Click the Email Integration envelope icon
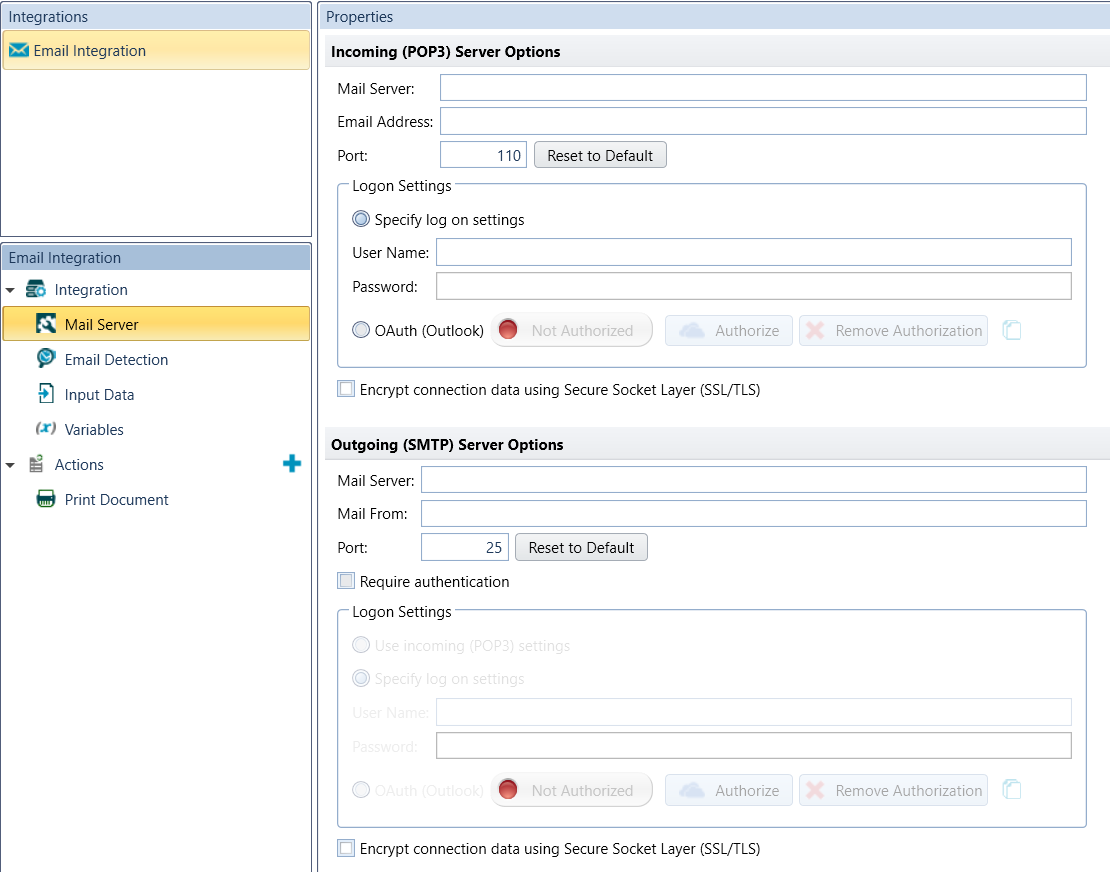Image resolution: width=1110 pixels, height=872 pixels. (19, 50)
